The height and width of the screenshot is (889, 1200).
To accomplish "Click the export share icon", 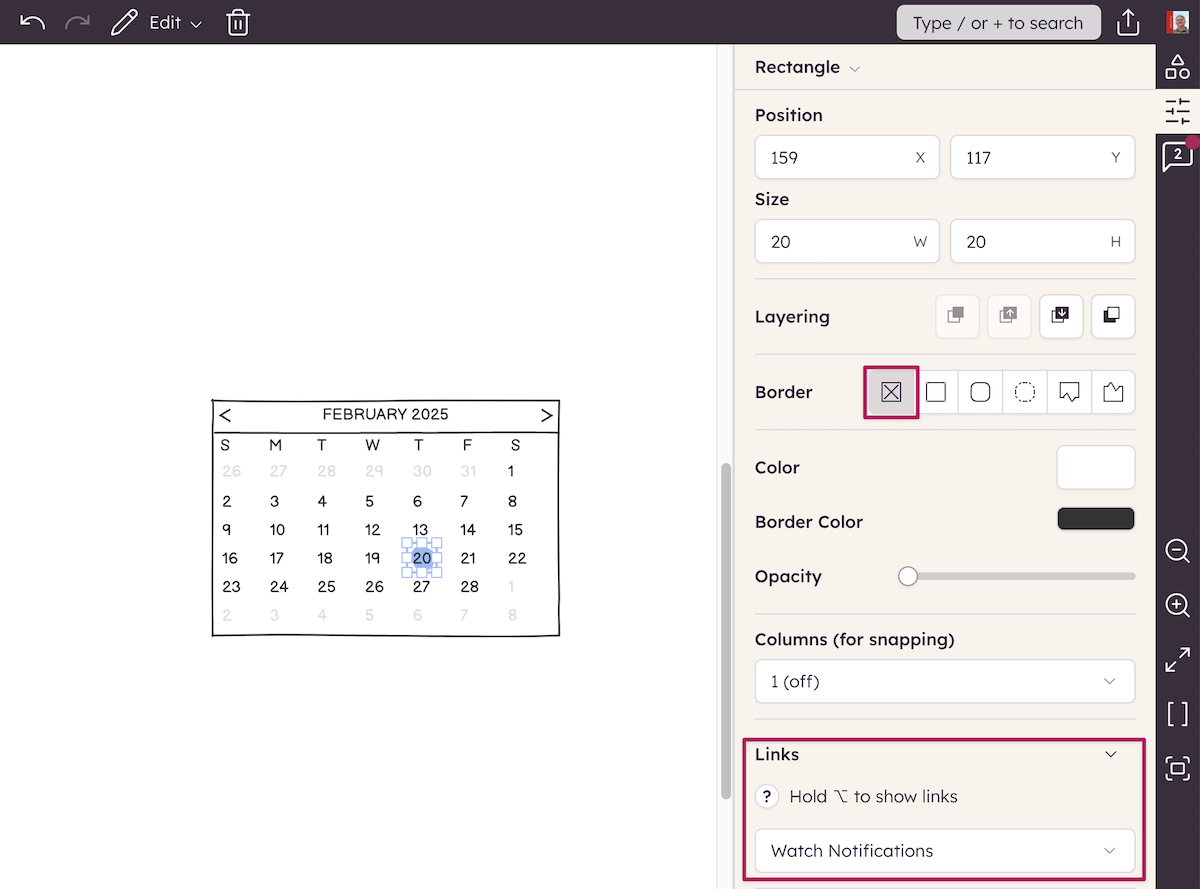I will 1128,22.
